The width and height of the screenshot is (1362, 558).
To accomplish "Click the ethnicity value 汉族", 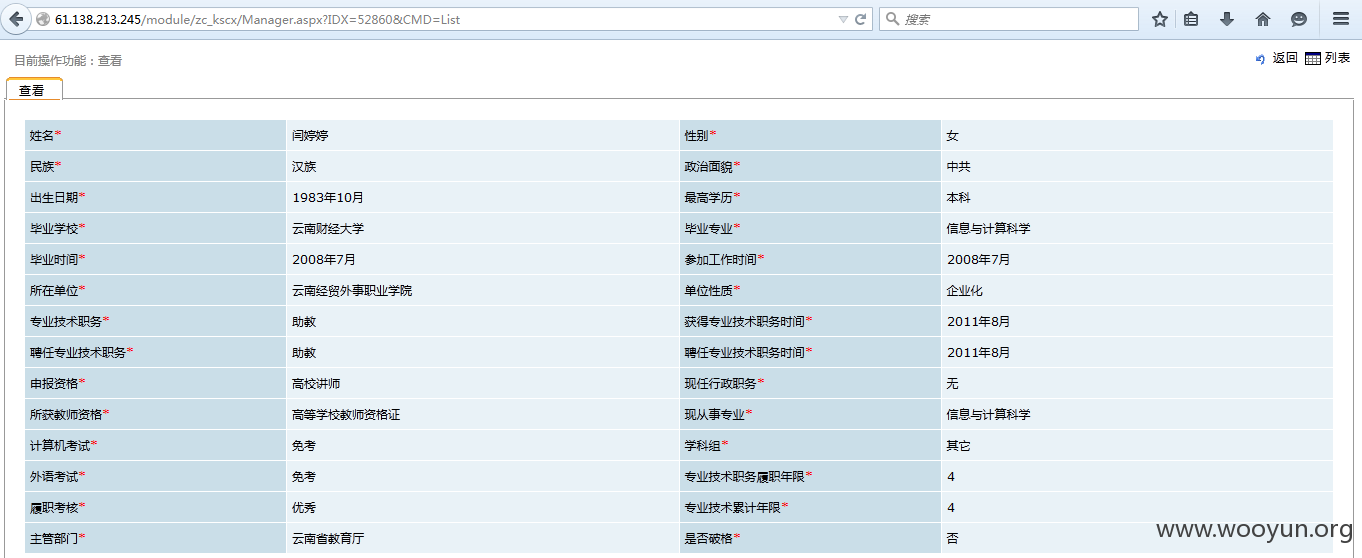I will [x=304, y=166].
